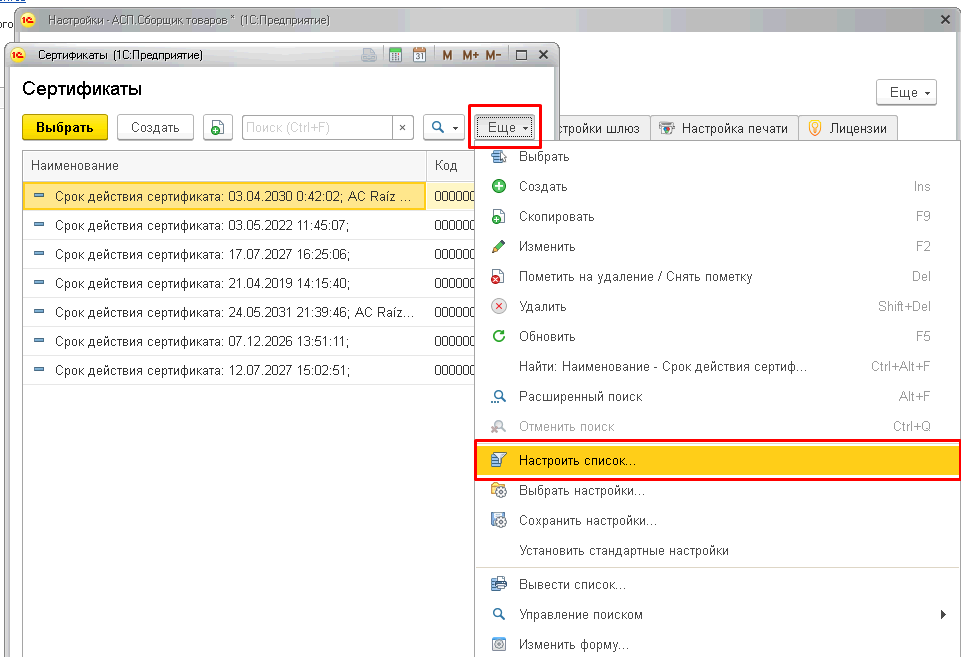Choose Создать in the dropdown menu
This screenshot has height=657, width=961.
coord(717,186)
